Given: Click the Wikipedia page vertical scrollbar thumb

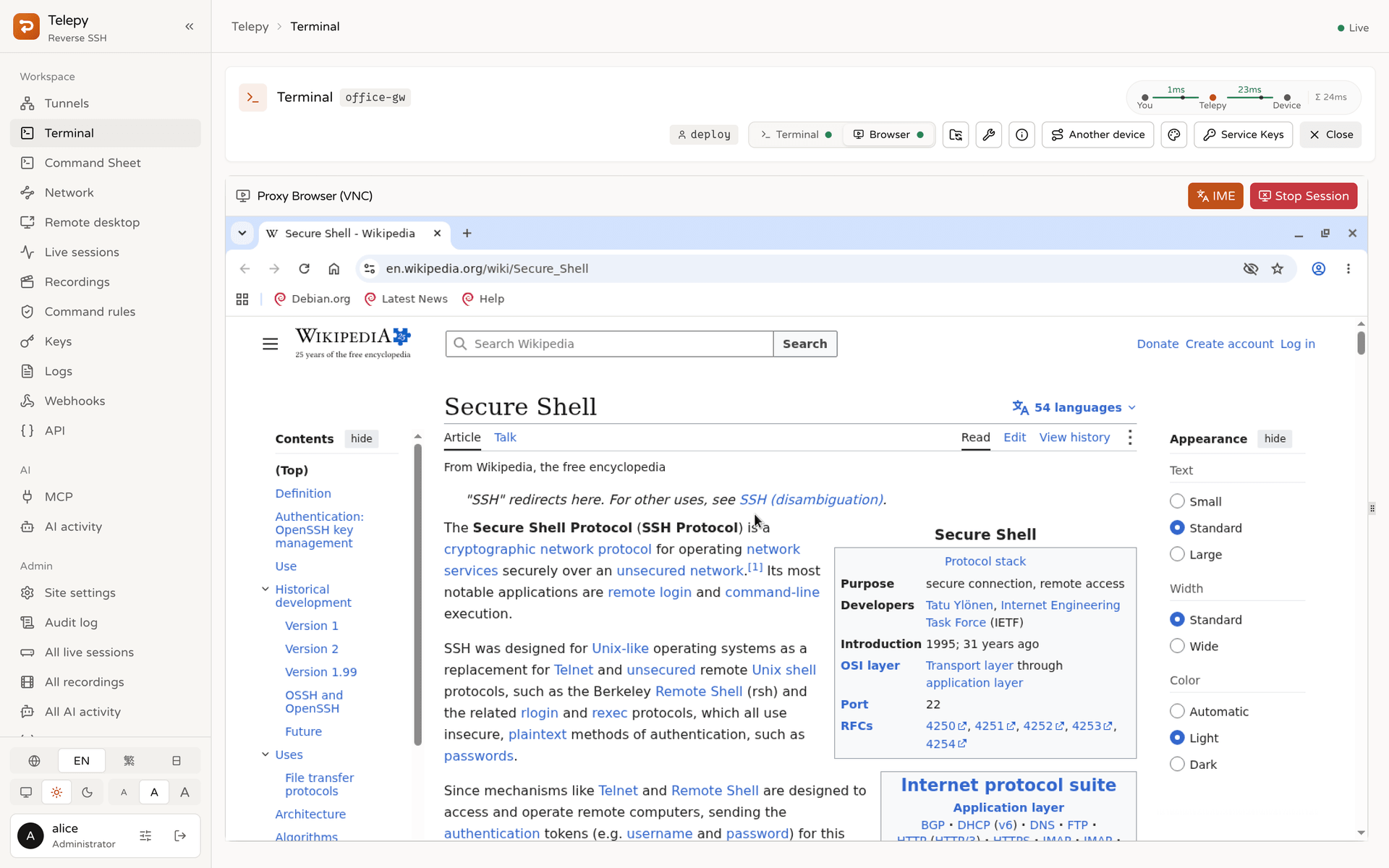Looking at the screenshot, I should click(1361, 343).
